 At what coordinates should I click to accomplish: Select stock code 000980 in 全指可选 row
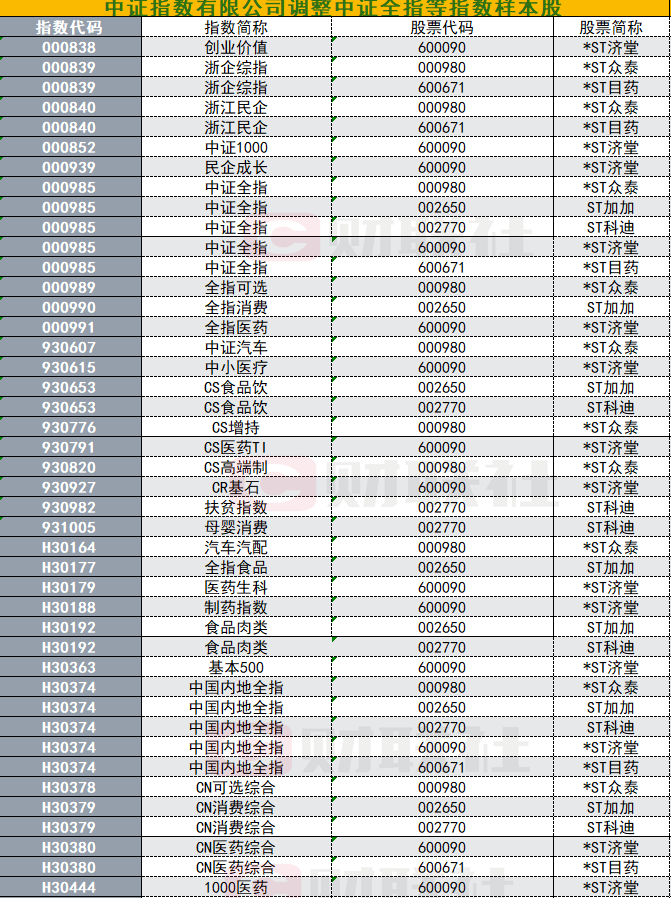point(442,287)
